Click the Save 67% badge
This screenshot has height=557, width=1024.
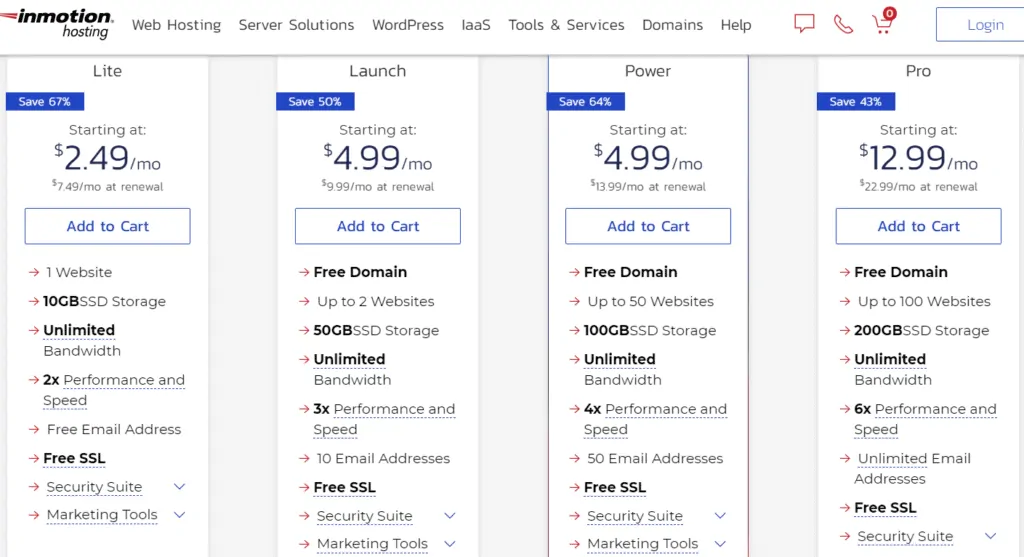[x=45, y=101]
